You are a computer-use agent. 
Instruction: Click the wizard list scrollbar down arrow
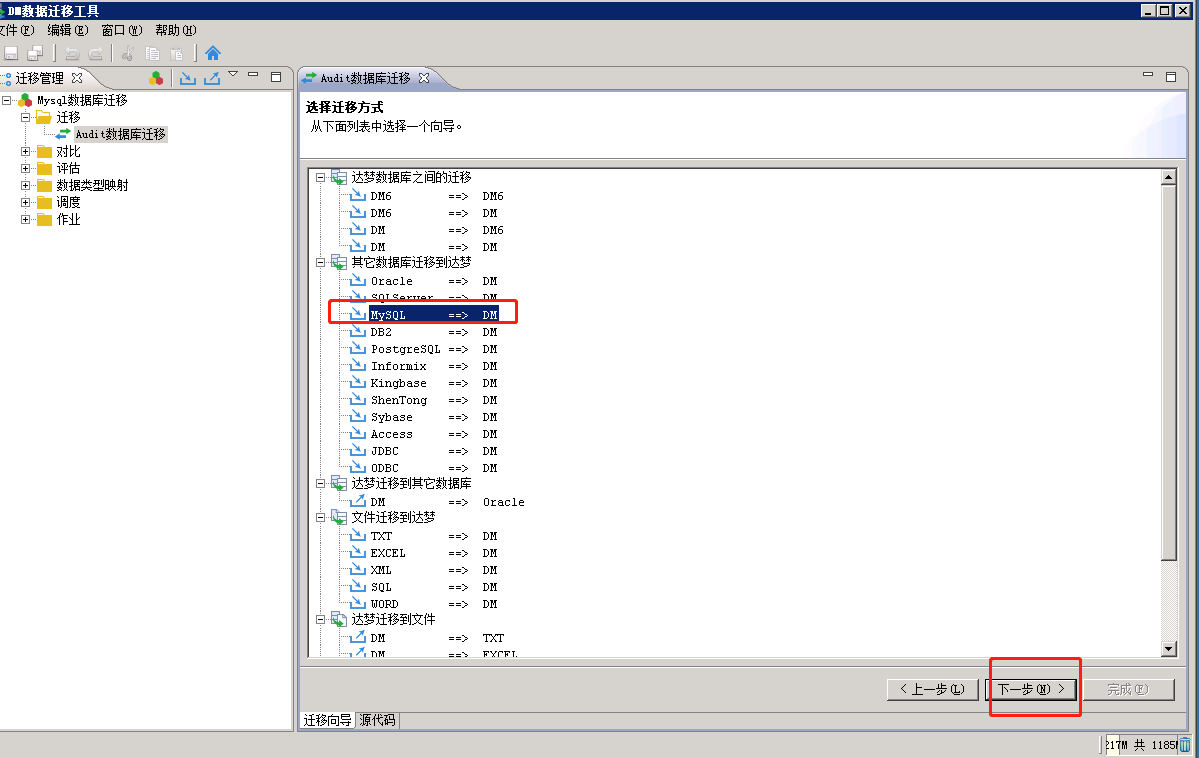[x=1168, y=649]
